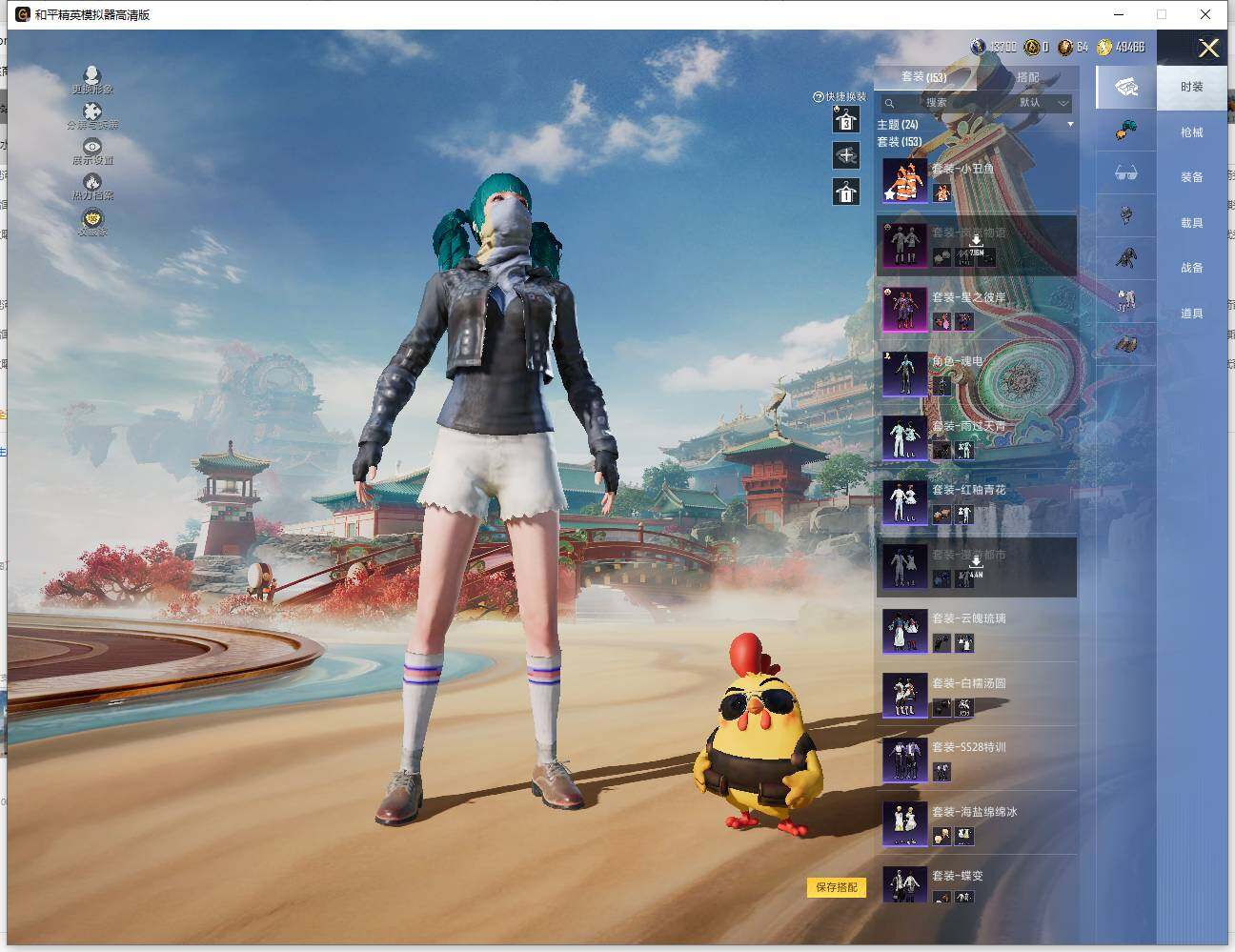The image size is (1235, 952).
Task: Pick the 套装-雨过天青 outfit name
Action: tap(968, 426)
